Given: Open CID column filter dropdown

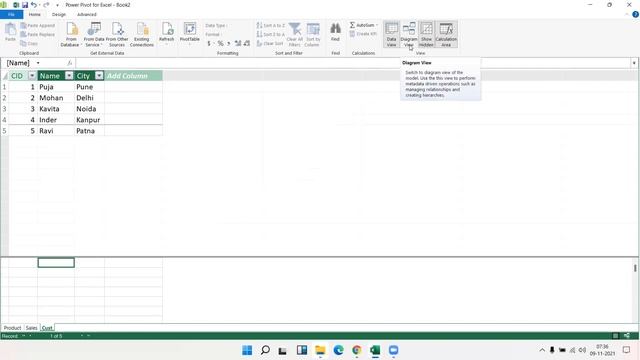Looking at the screenshot, I should coord(32,76).
